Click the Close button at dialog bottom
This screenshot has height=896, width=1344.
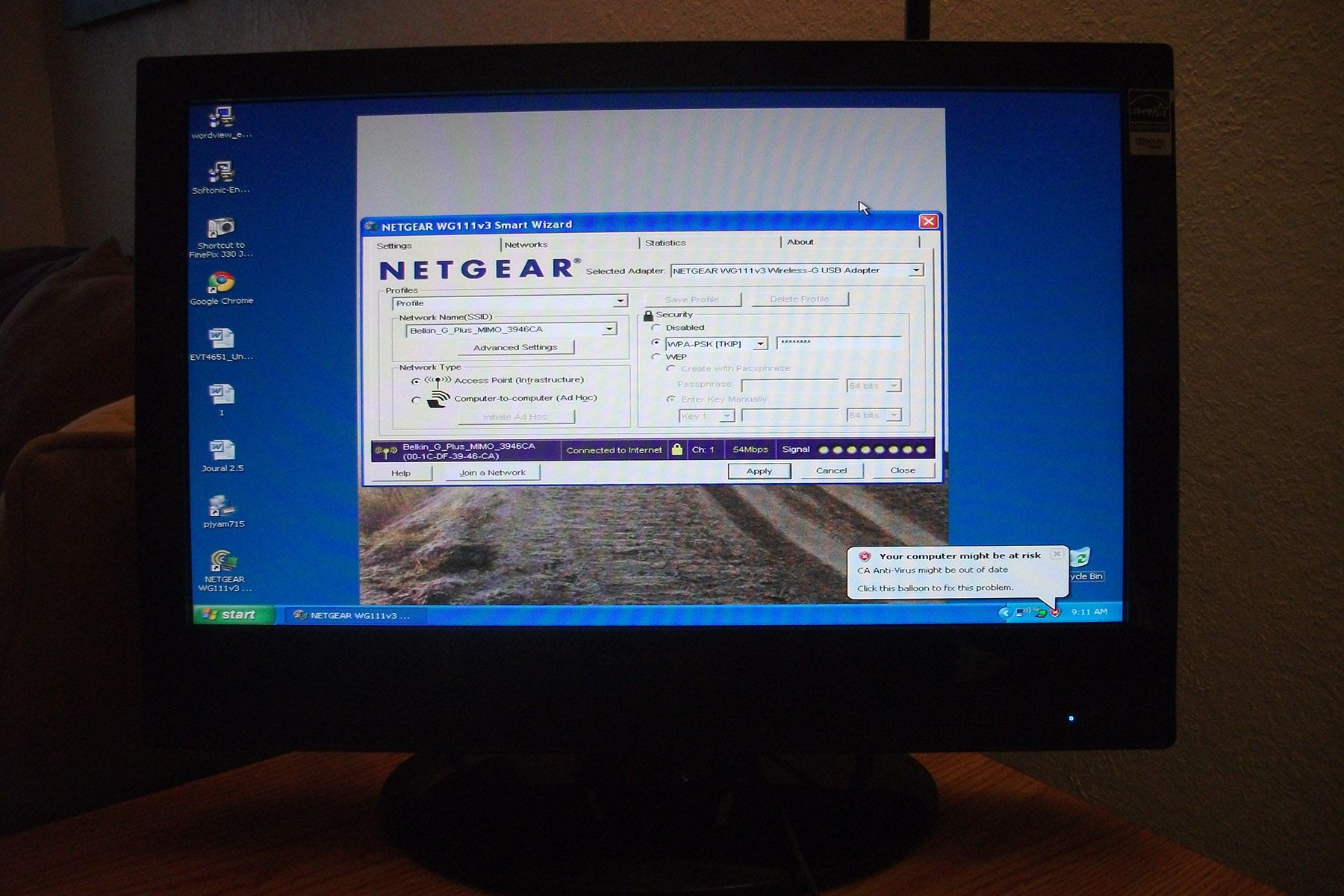903,470
